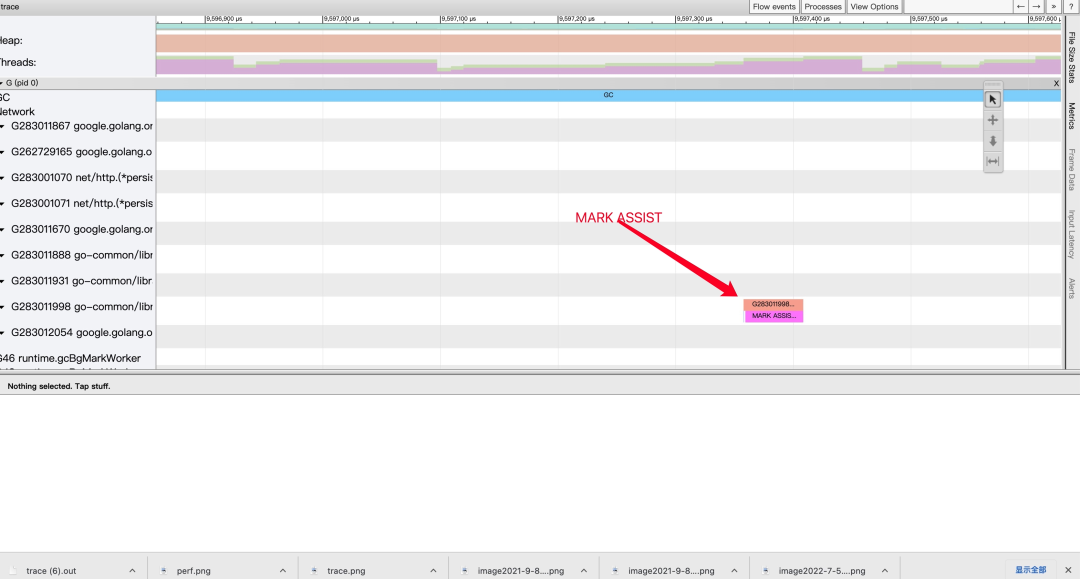Click the right arrow navigation button
Viewport: 1080px width, 579px height.
(x=1037, y=6)
